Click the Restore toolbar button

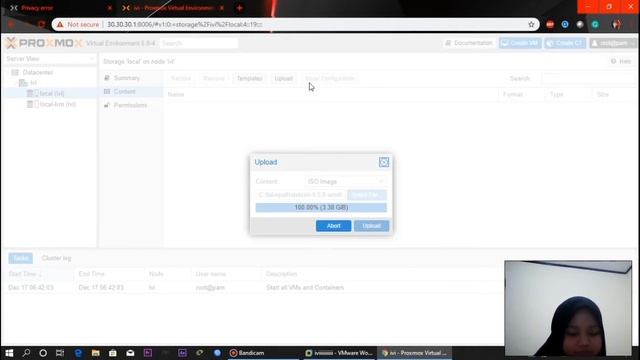click(181, 78)
